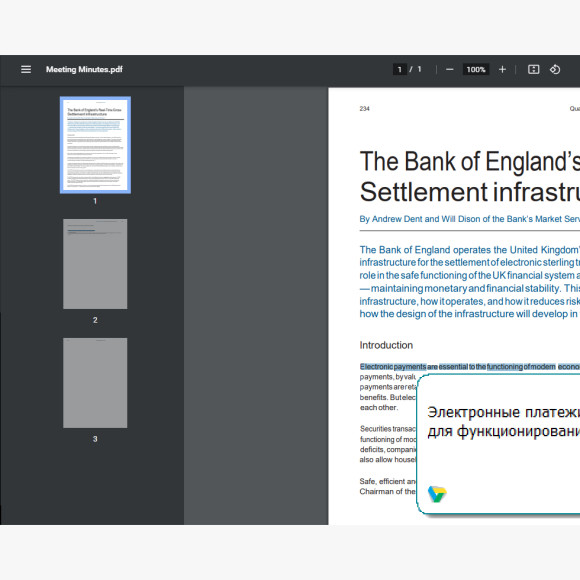
Task: Click the translator logo in popup
Action: [x=437, y=494]
